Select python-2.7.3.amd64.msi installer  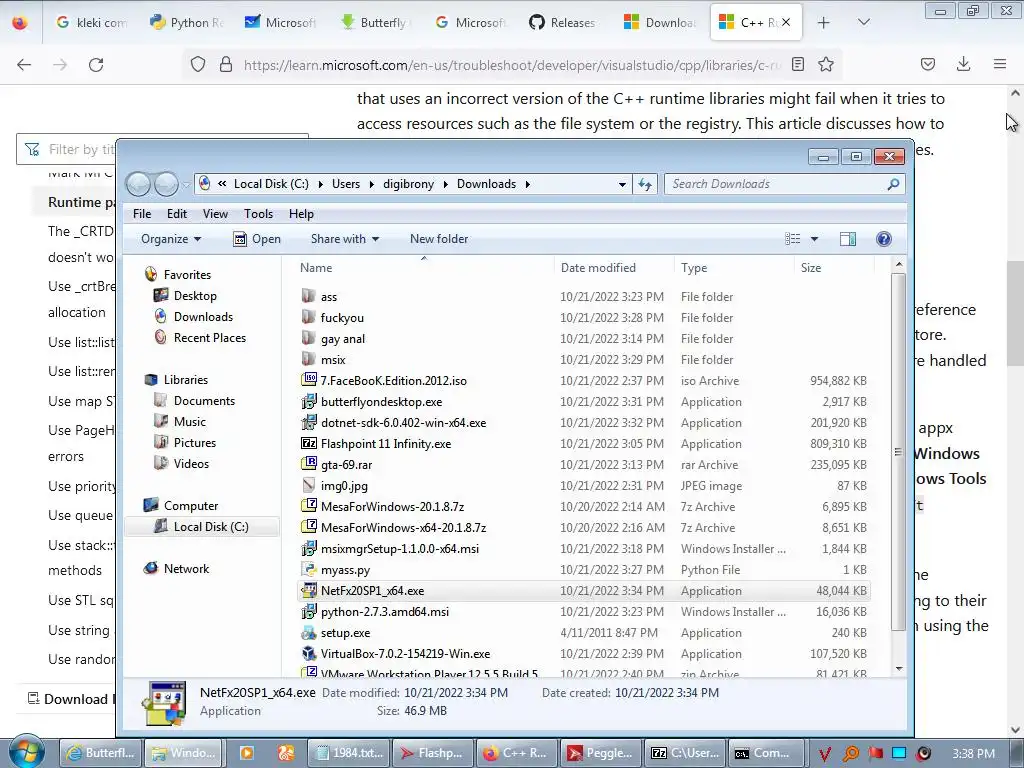[x=385, y=612]
